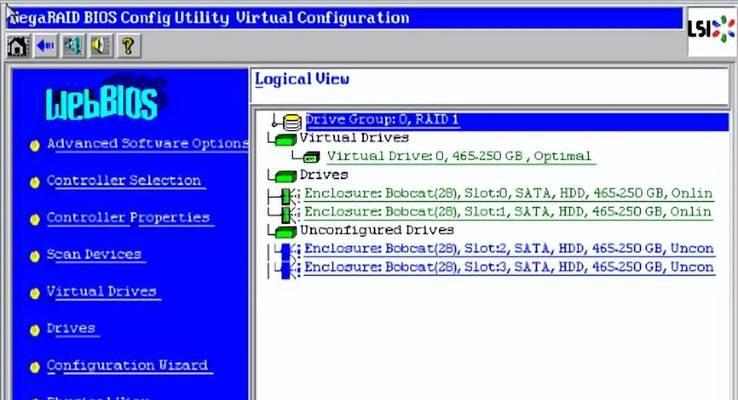Viewport: 738px width, 400px height.
Task: Open the Virtual Drives sidebar link
Action: pos(102,291)
